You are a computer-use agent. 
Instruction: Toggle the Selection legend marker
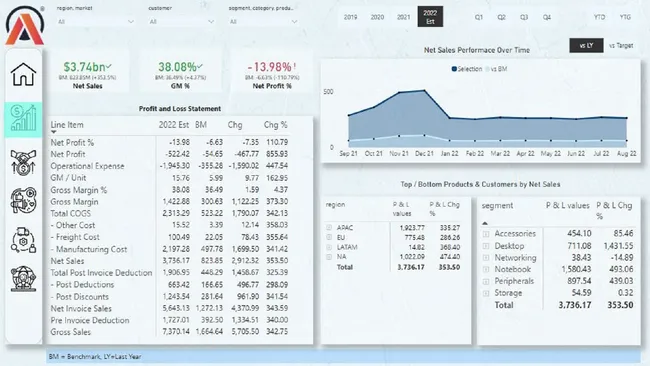coord(454,69)
